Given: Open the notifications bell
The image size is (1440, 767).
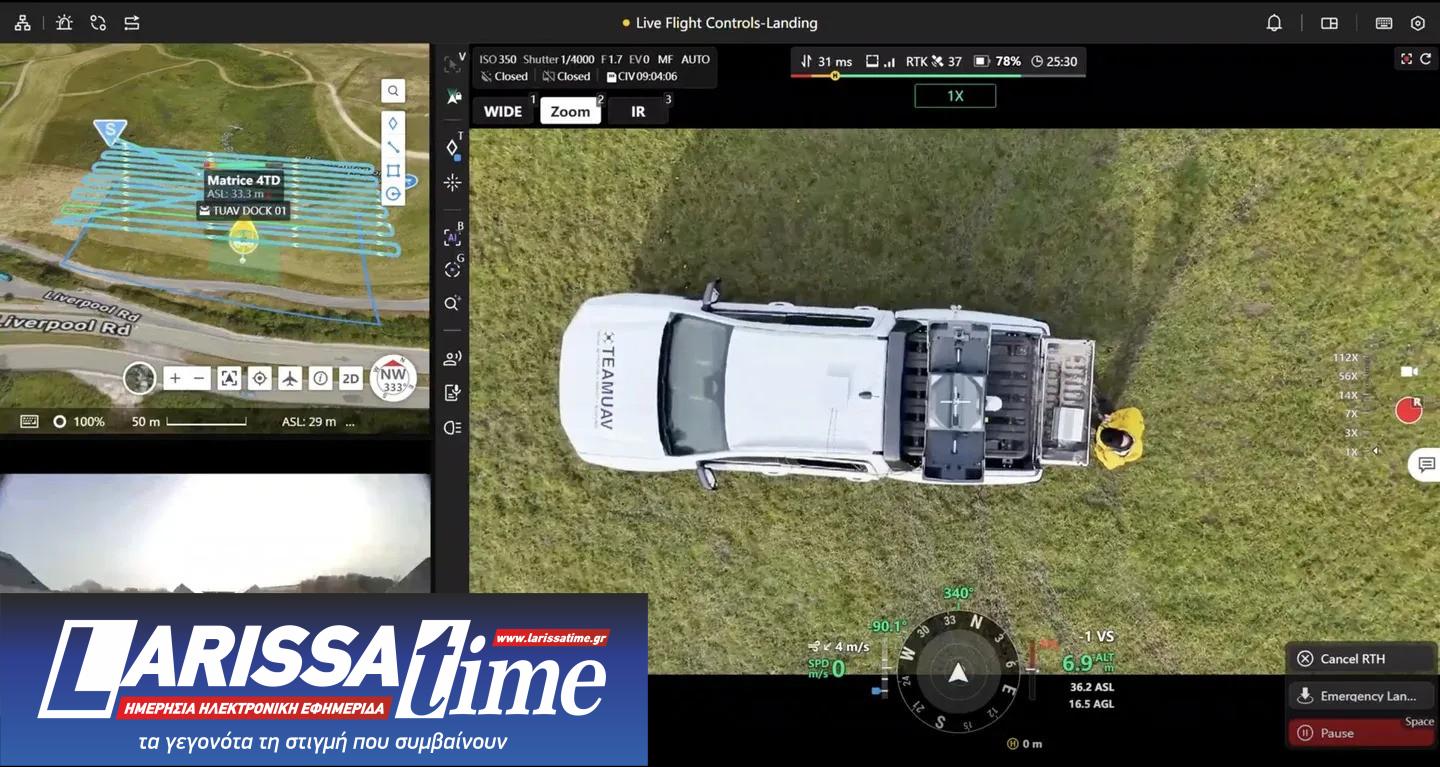Looking at the screenshot, I should click(1274, 23).
